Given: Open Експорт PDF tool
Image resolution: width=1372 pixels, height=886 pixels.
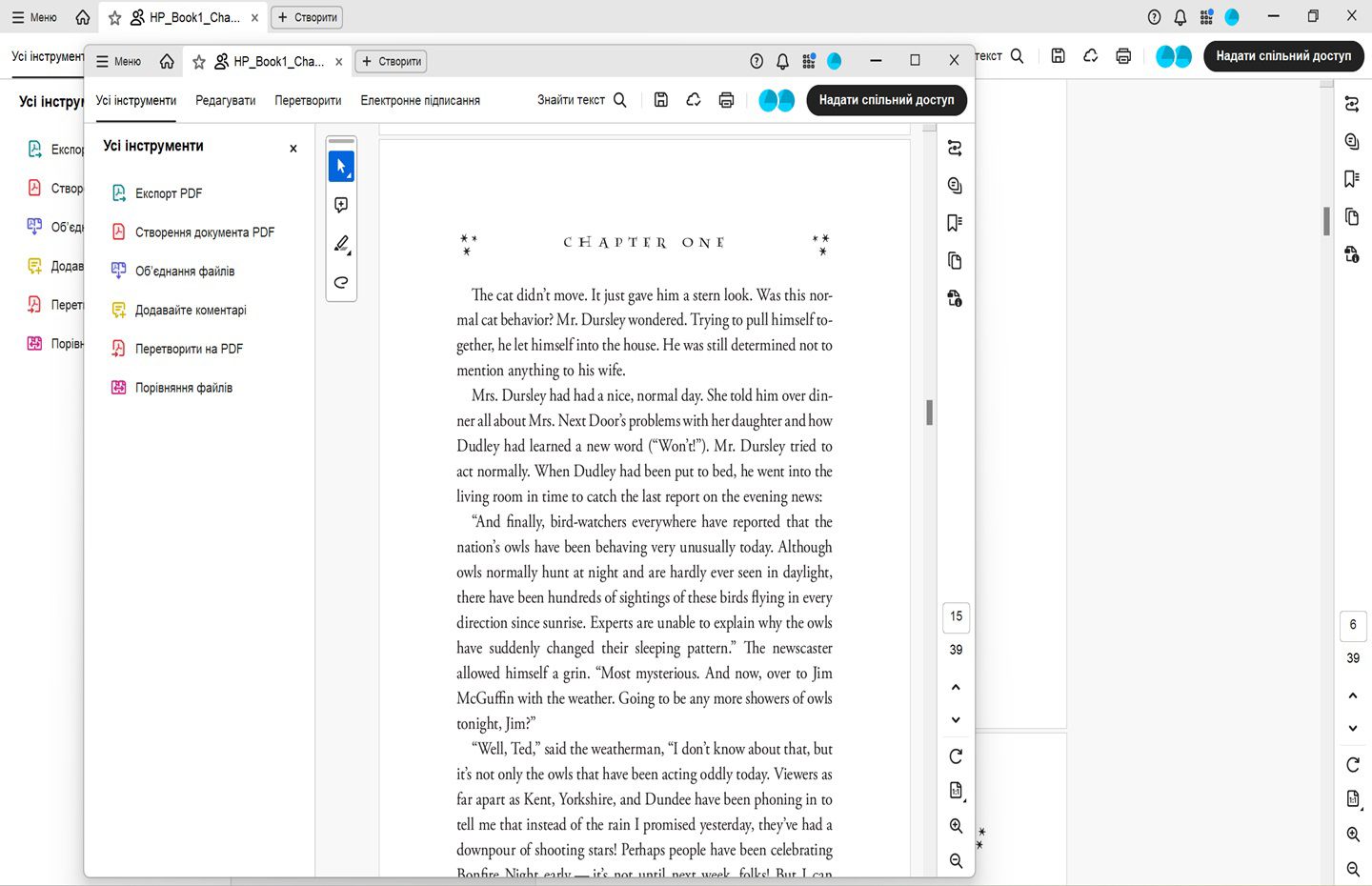Looking at the screenshot, I should tap(169, 193).
